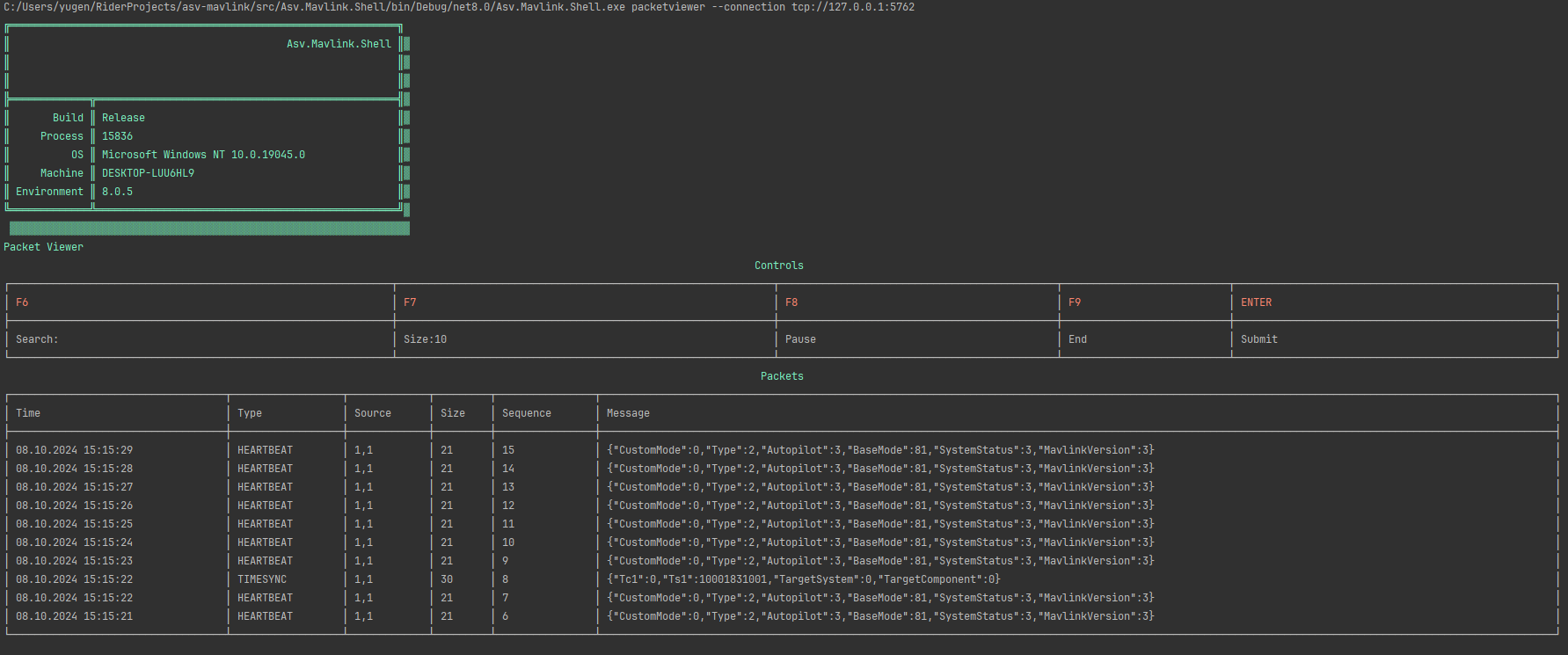Image resolution: width=1568 pixels, height=655 pixels.
Task: Click the Sequence column header
Action: click(x=527, y=413)
